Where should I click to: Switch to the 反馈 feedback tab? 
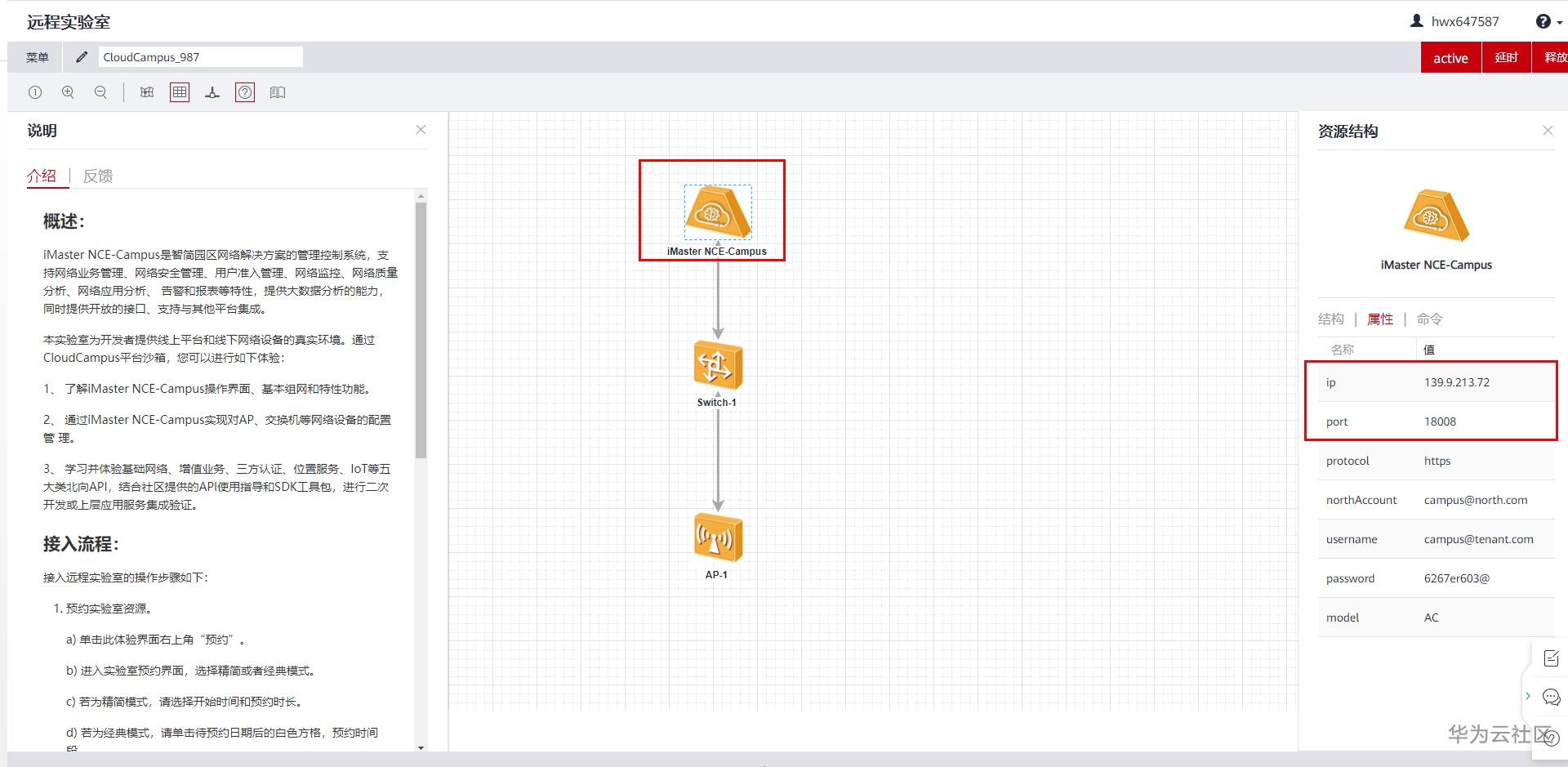(98, 176)
